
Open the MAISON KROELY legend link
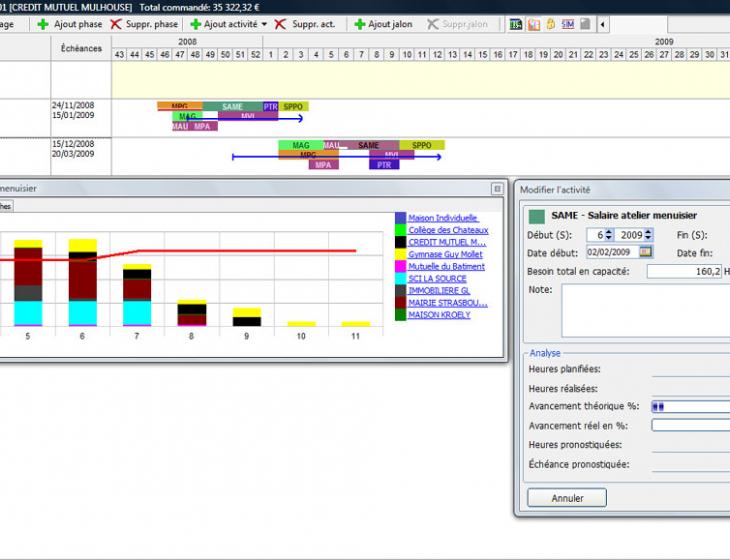[x=439, y=315]
